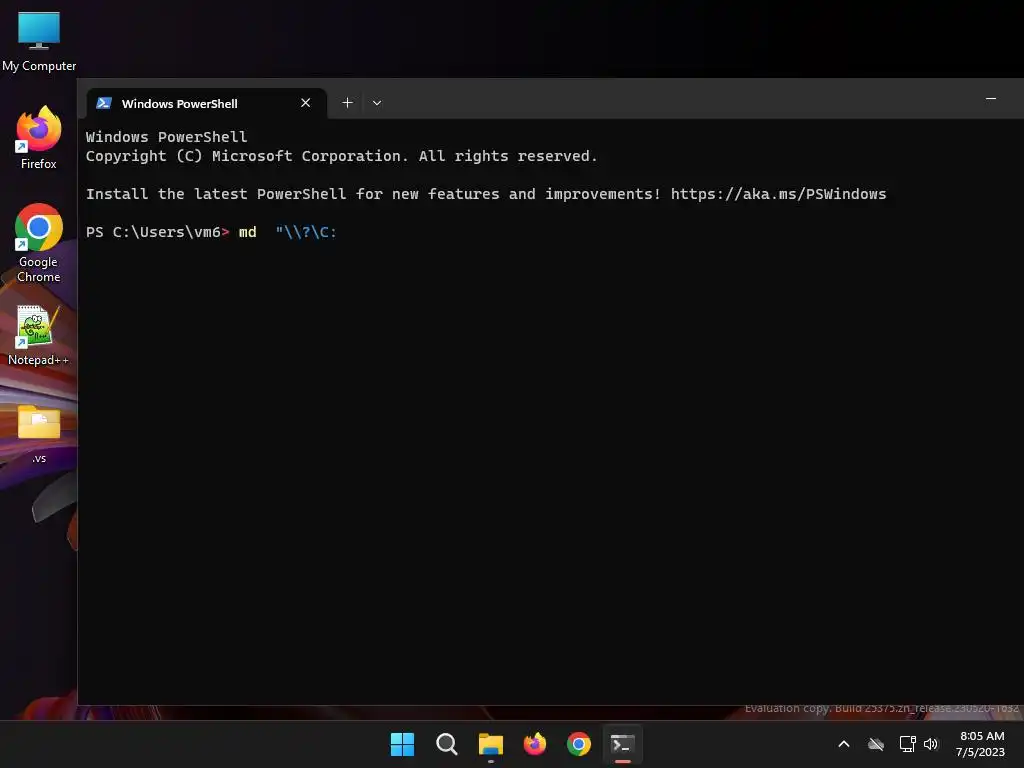Expand the new tab profile dropdown
Viewport: 1024px width, 768px height.
[377, 103]
